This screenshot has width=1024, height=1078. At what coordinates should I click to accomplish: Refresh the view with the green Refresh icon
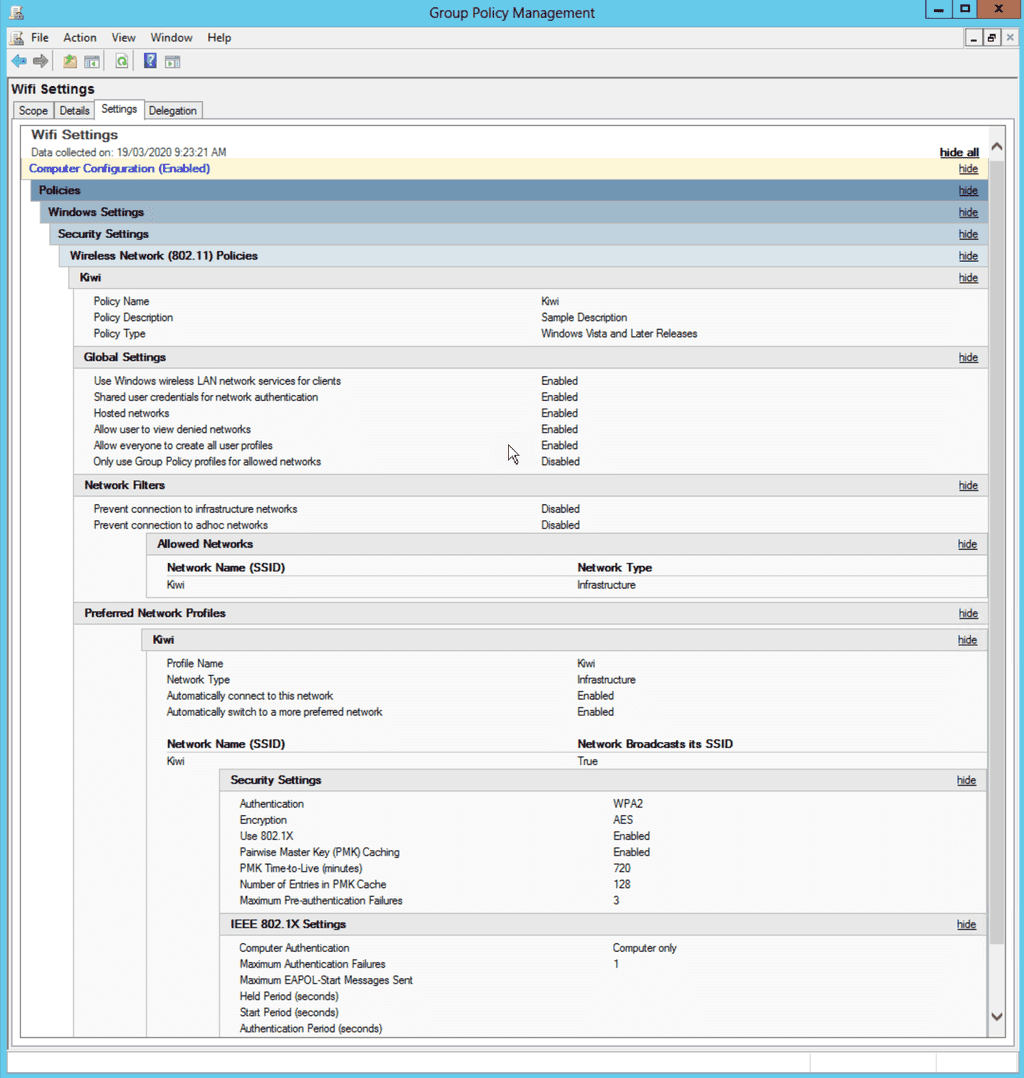[122, 61]
